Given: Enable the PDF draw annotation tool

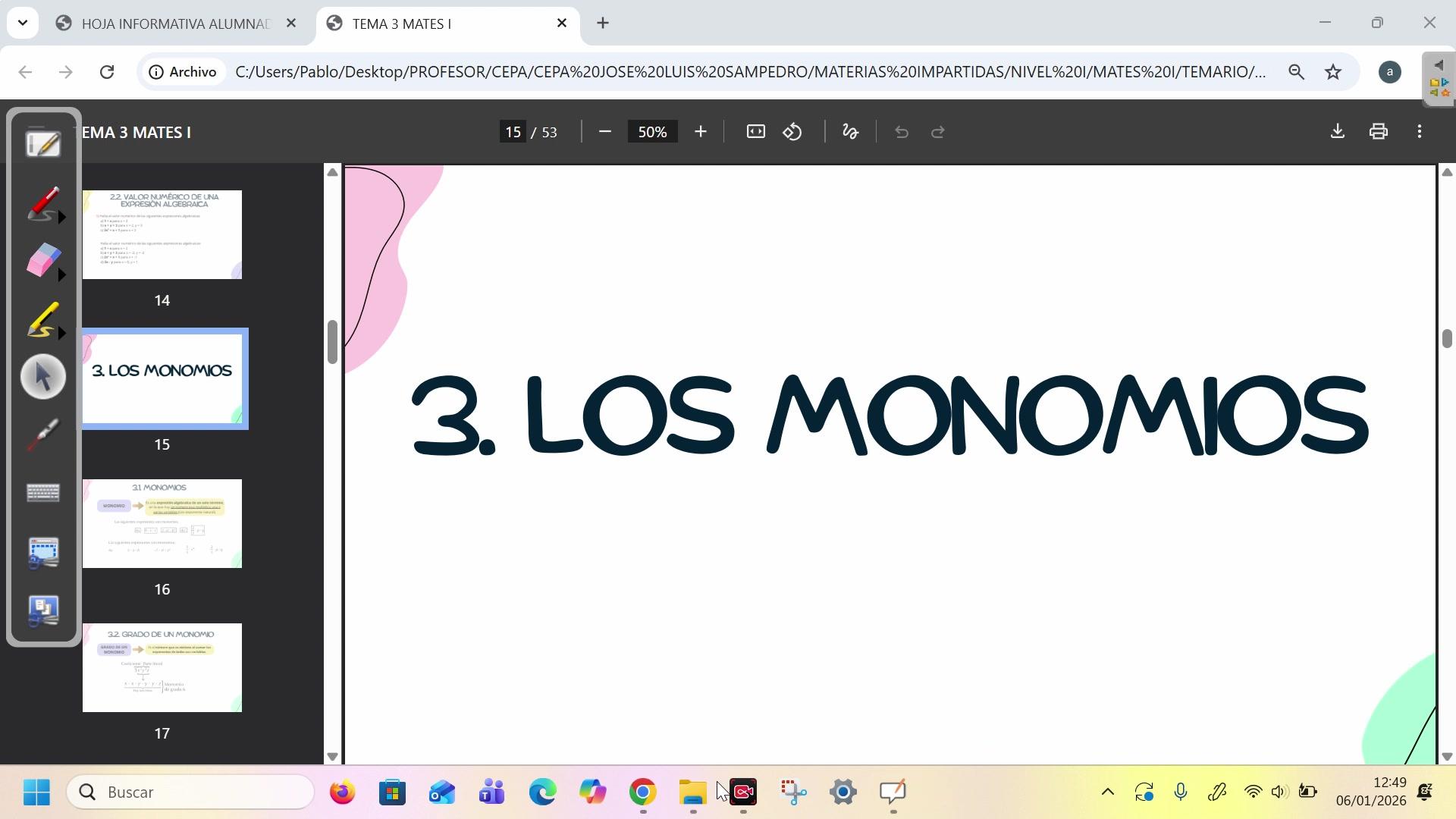Looking at the screenshot, I should pos(850,132).
